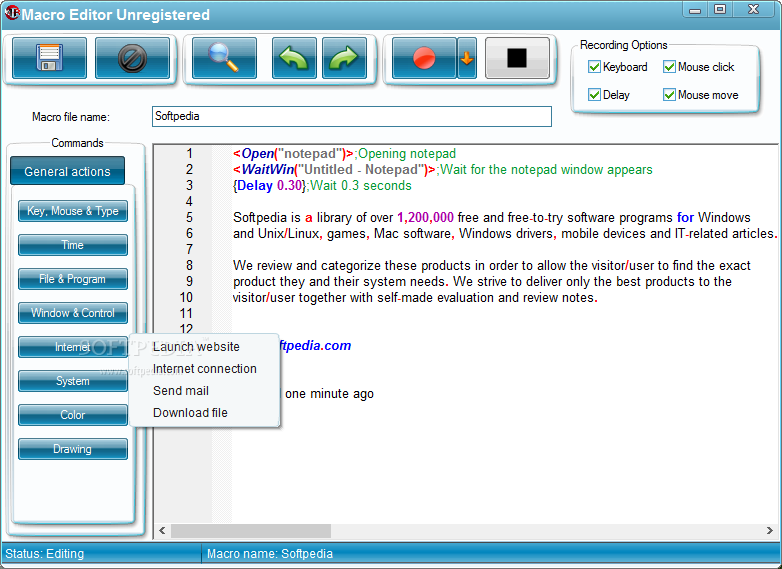Click the blue 'for' keyword on line 5
782x569 pixels.
685,217
